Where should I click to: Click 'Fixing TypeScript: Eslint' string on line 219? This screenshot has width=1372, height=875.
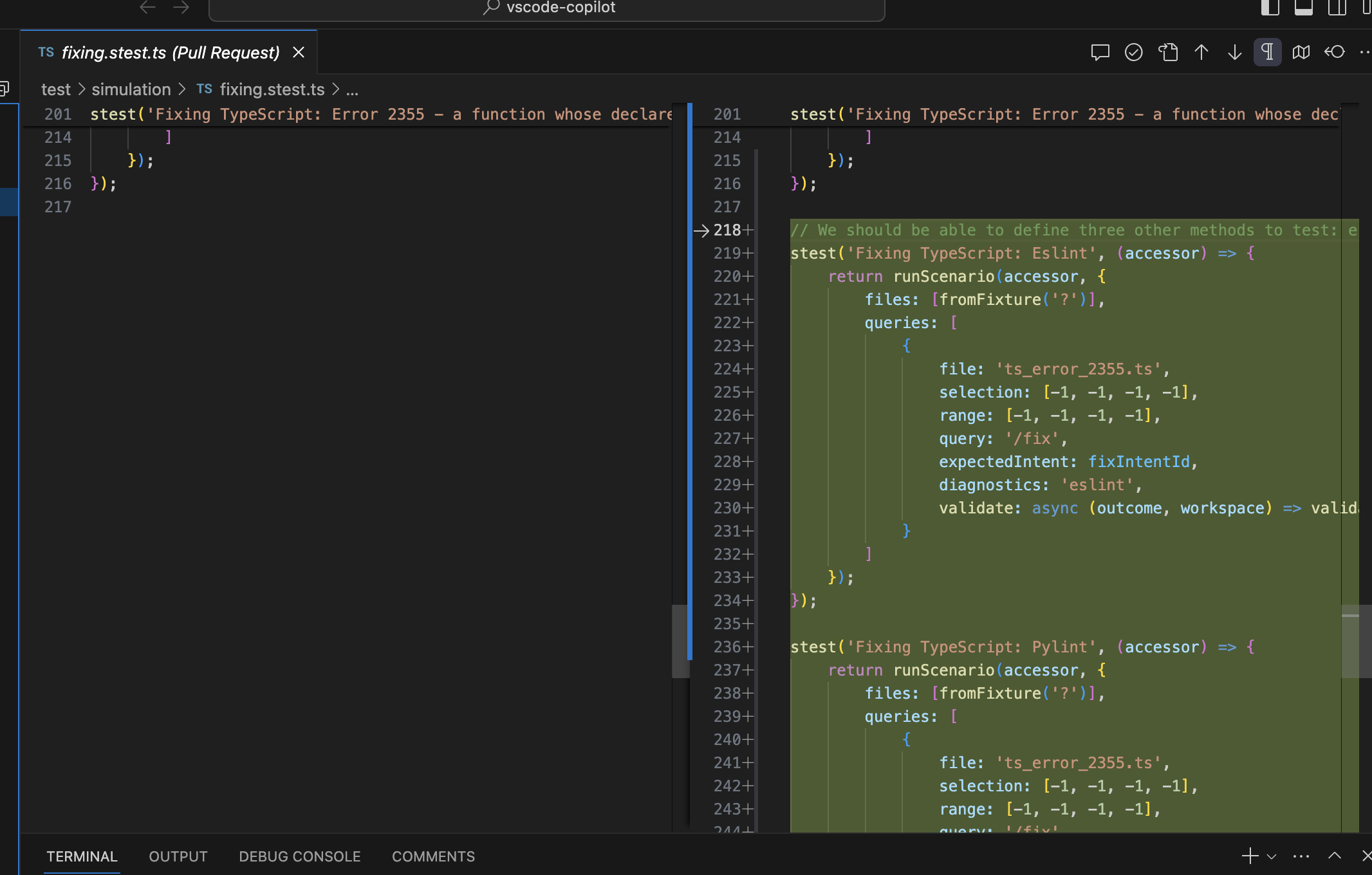click(x=971, y=253)
